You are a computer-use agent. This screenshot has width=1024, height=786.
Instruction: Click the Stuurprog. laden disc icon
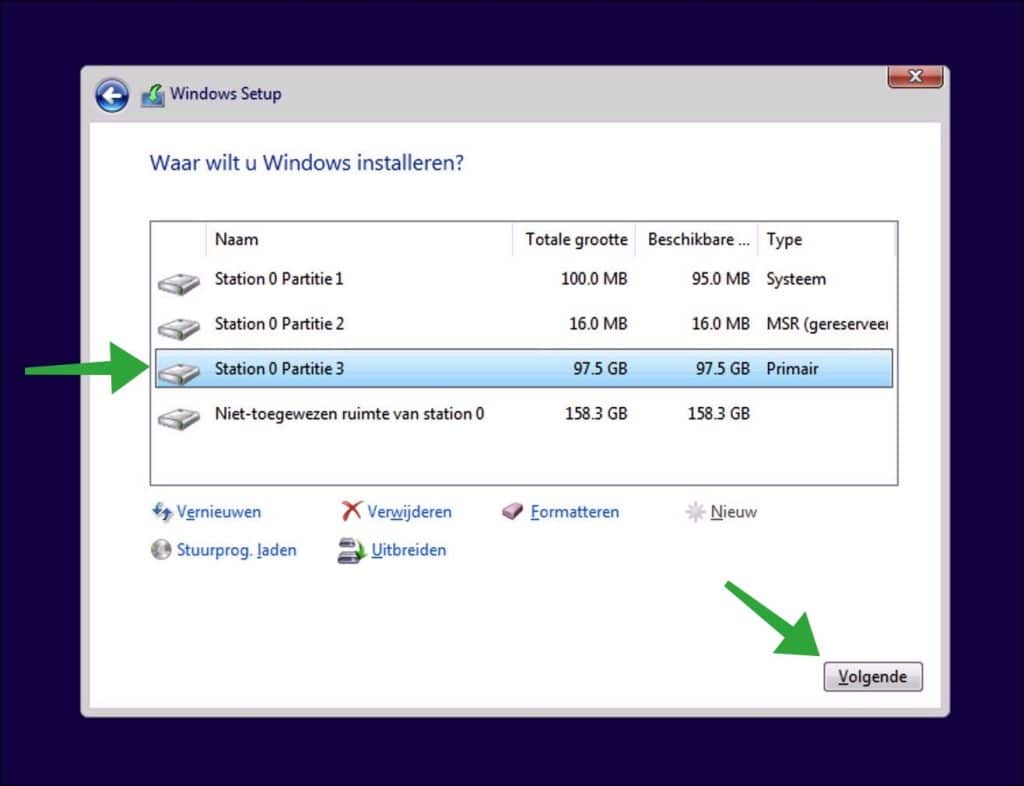[161, 550]
